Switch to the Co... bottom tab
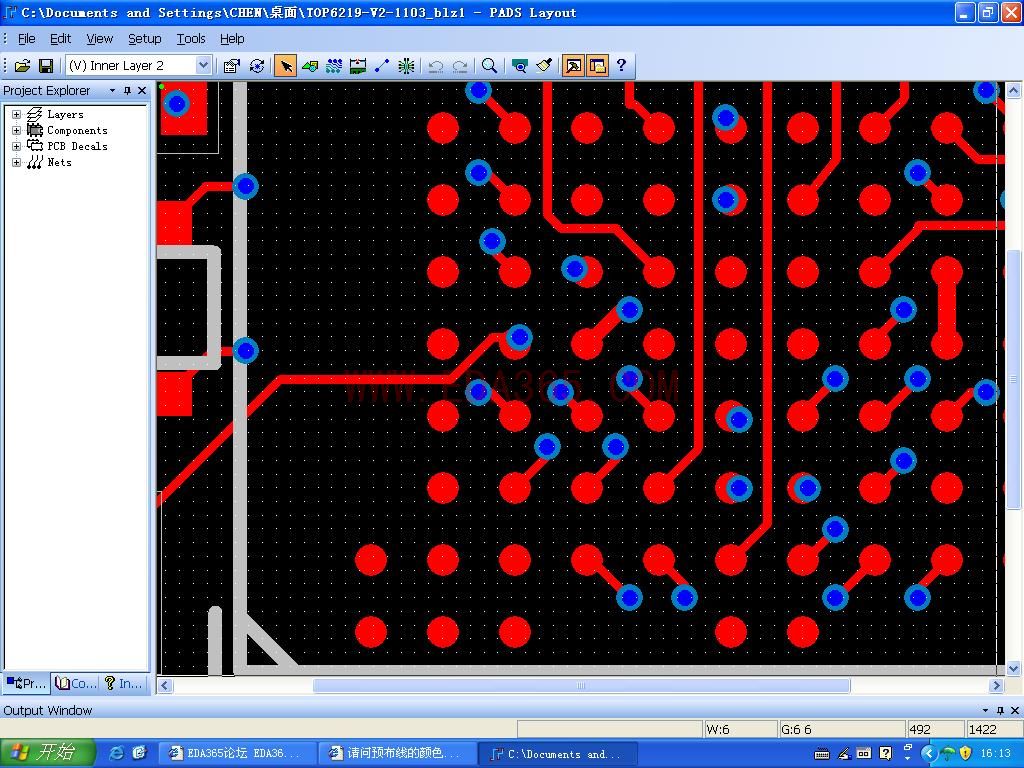Image resolution: width=1024 pixels, height=768 pixels. coord(76,683)
